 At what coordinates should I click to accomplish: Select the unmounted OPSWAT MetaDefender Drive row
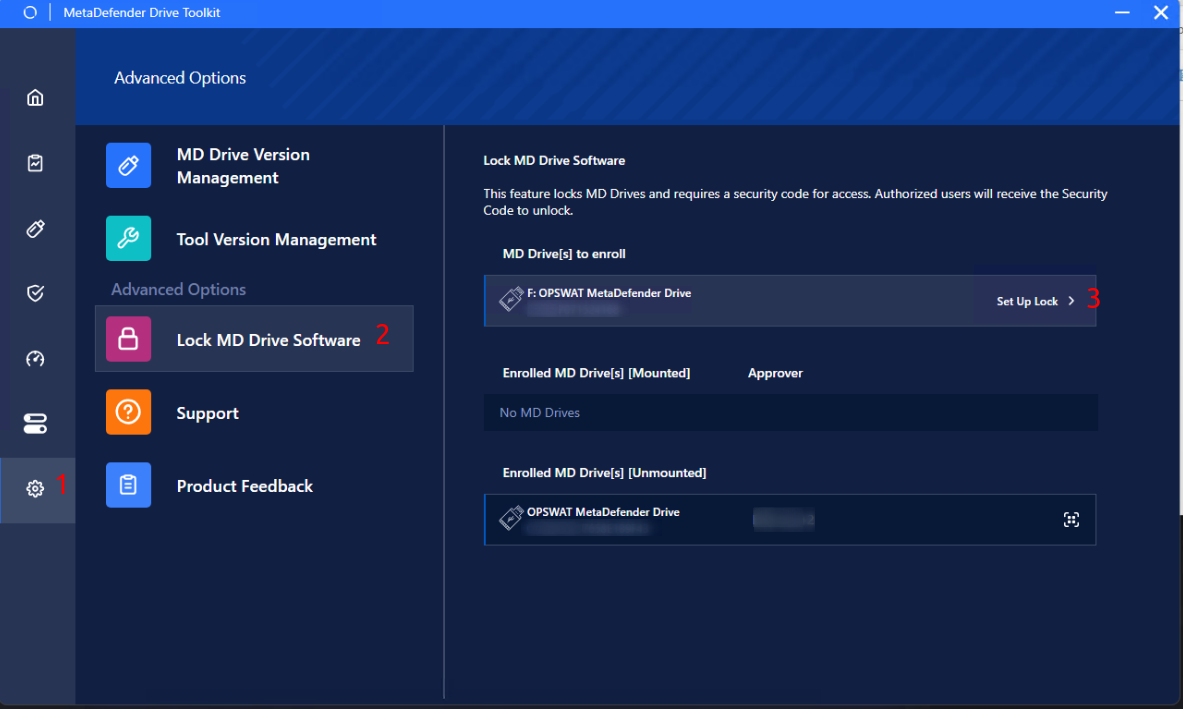[x=790, y=520]
